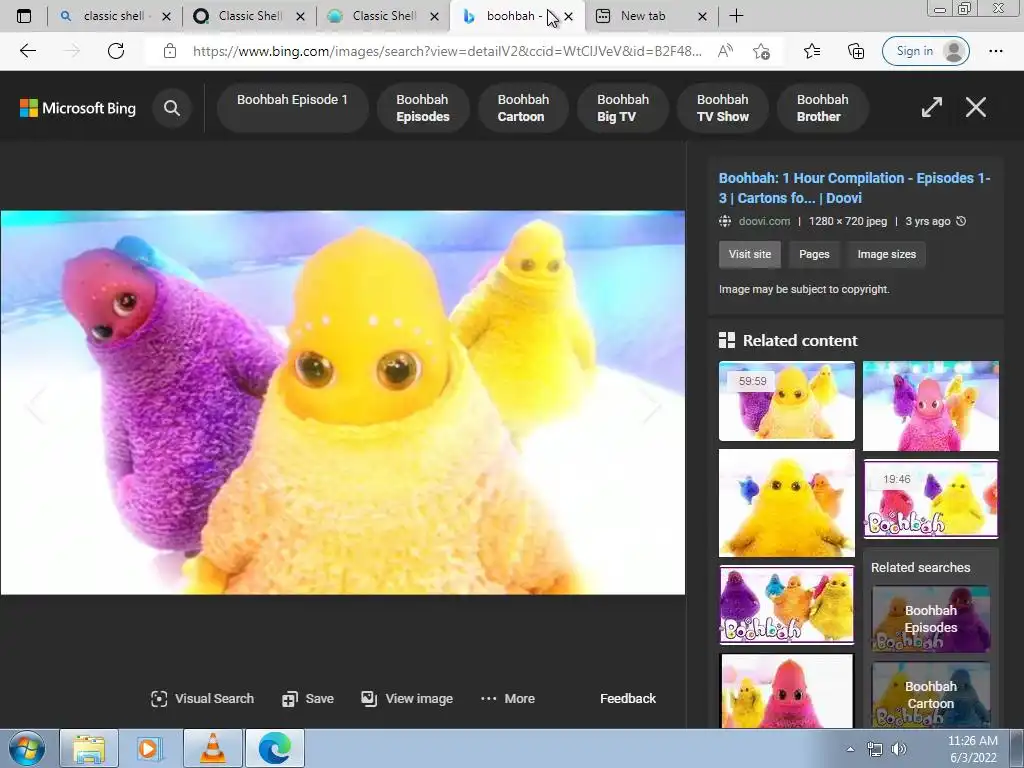The height and width of the screenshot is (768, 1024).
Task: Expand image to full view icon
Action: [932, 107]
